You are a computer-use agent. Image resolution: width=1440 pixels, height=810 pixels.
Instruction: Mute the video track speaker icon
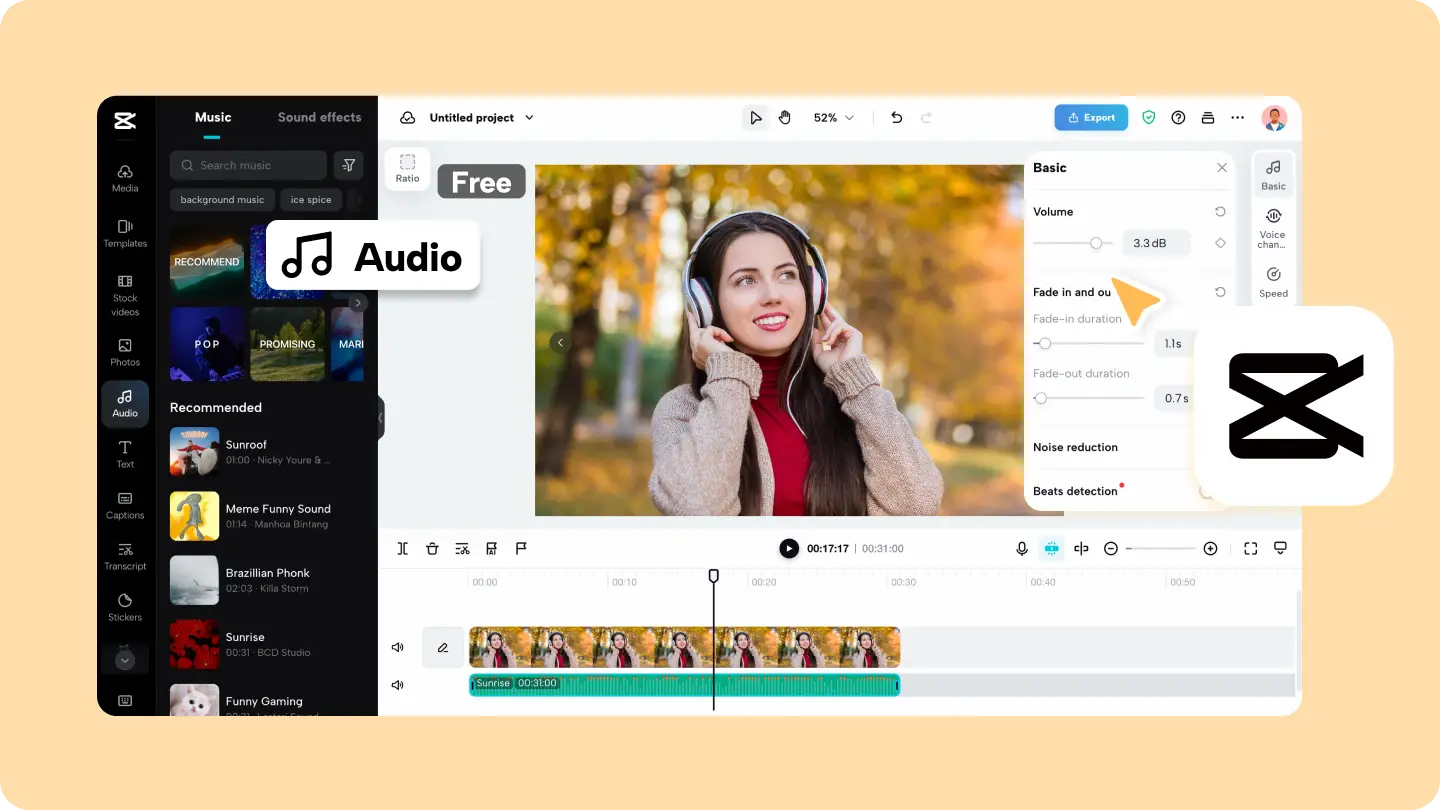397,647
